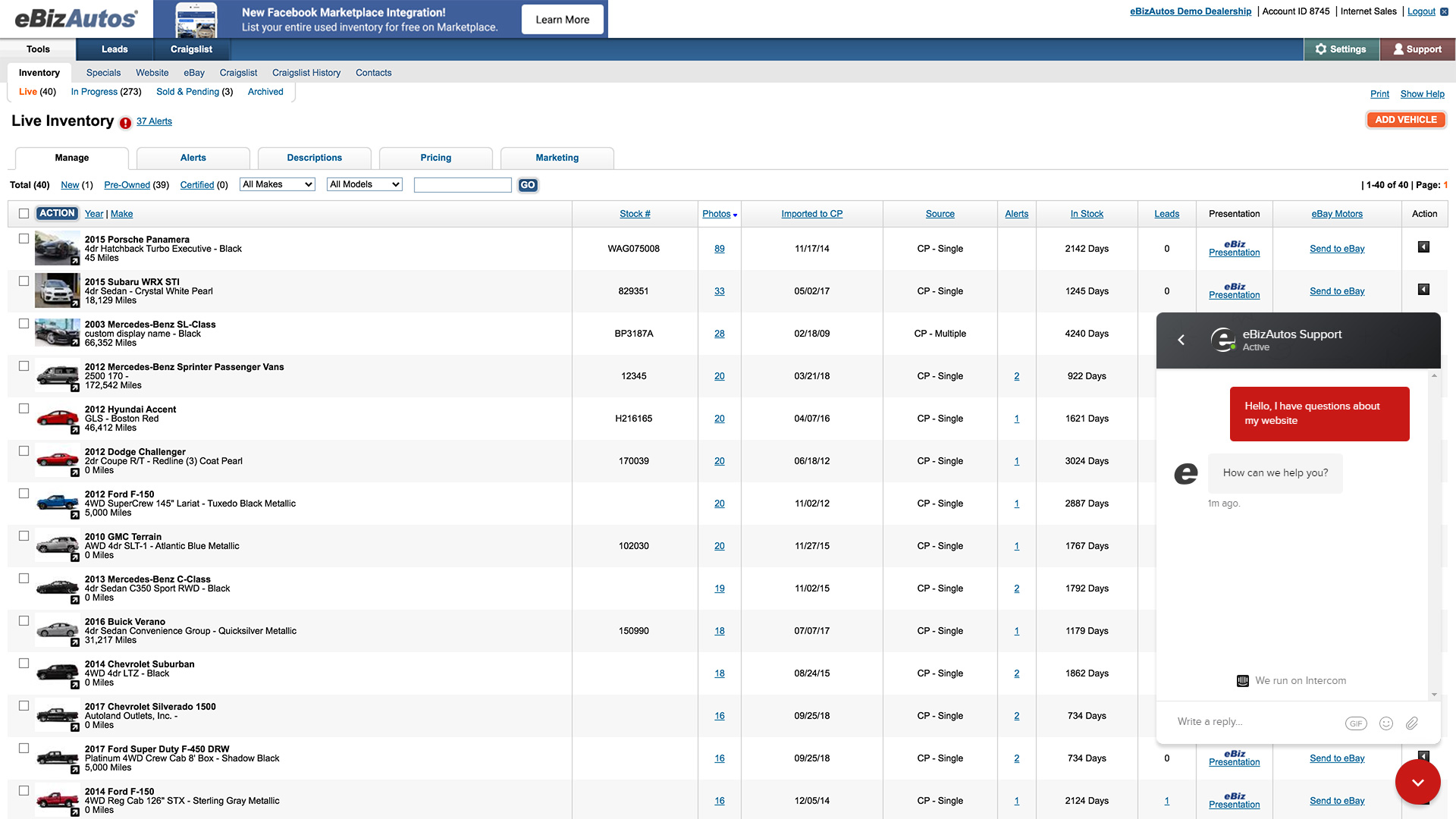
Task: Collapse the chat with red launcher button
Action: pyautogui.click(x=1417, y=782)
